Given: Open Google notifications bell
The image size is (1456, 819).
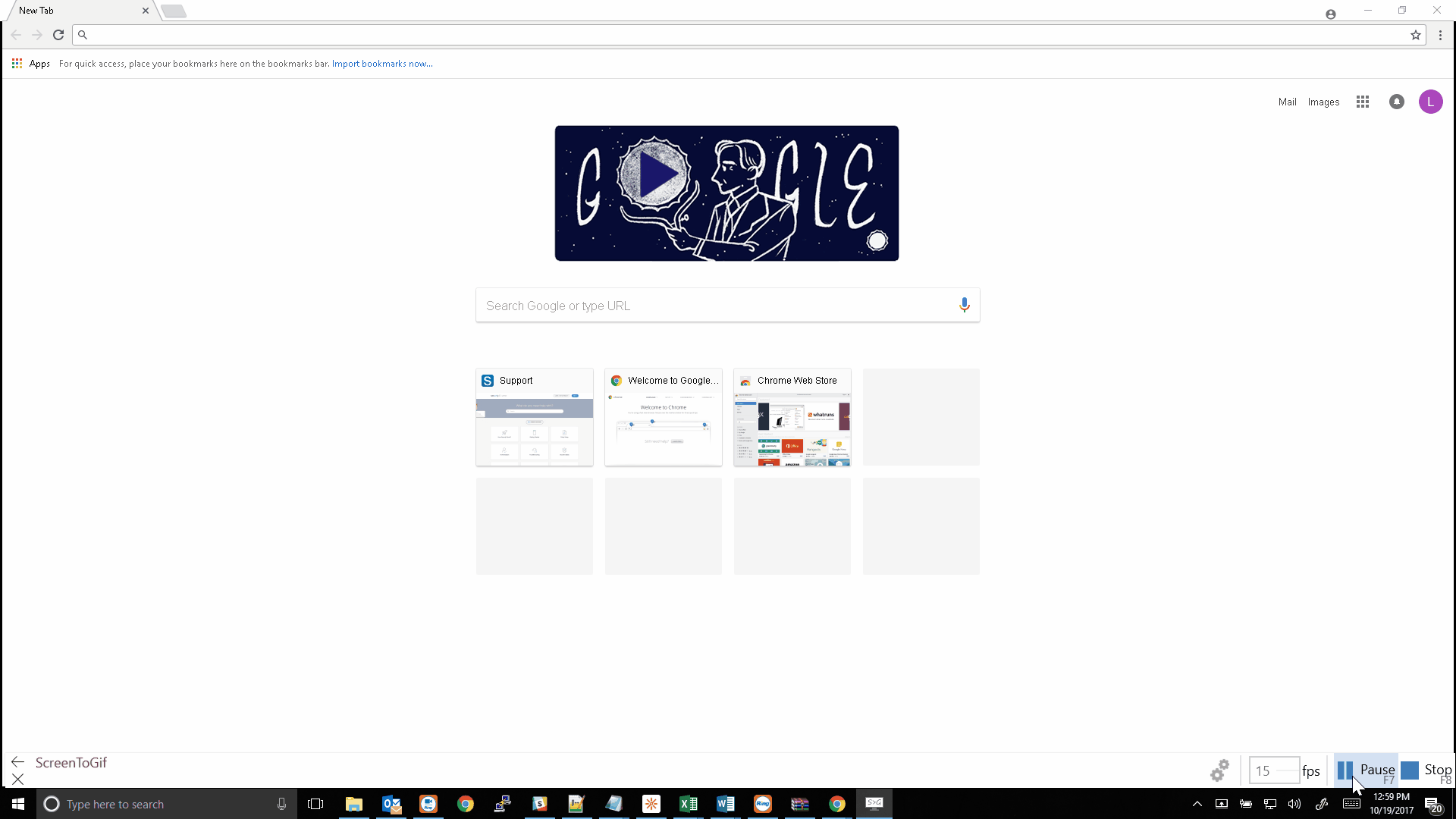Looking at the screenshot, I should pos(1397,102).
